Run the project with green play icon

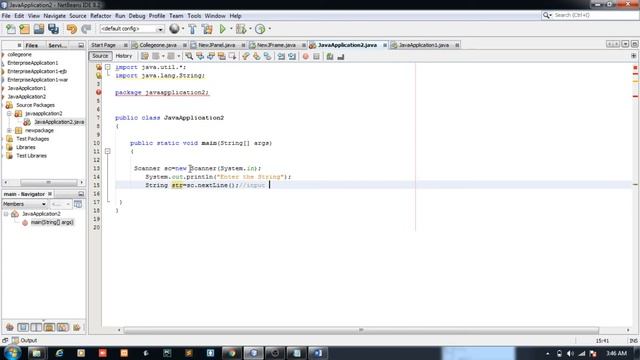click(x=222, y=29)
